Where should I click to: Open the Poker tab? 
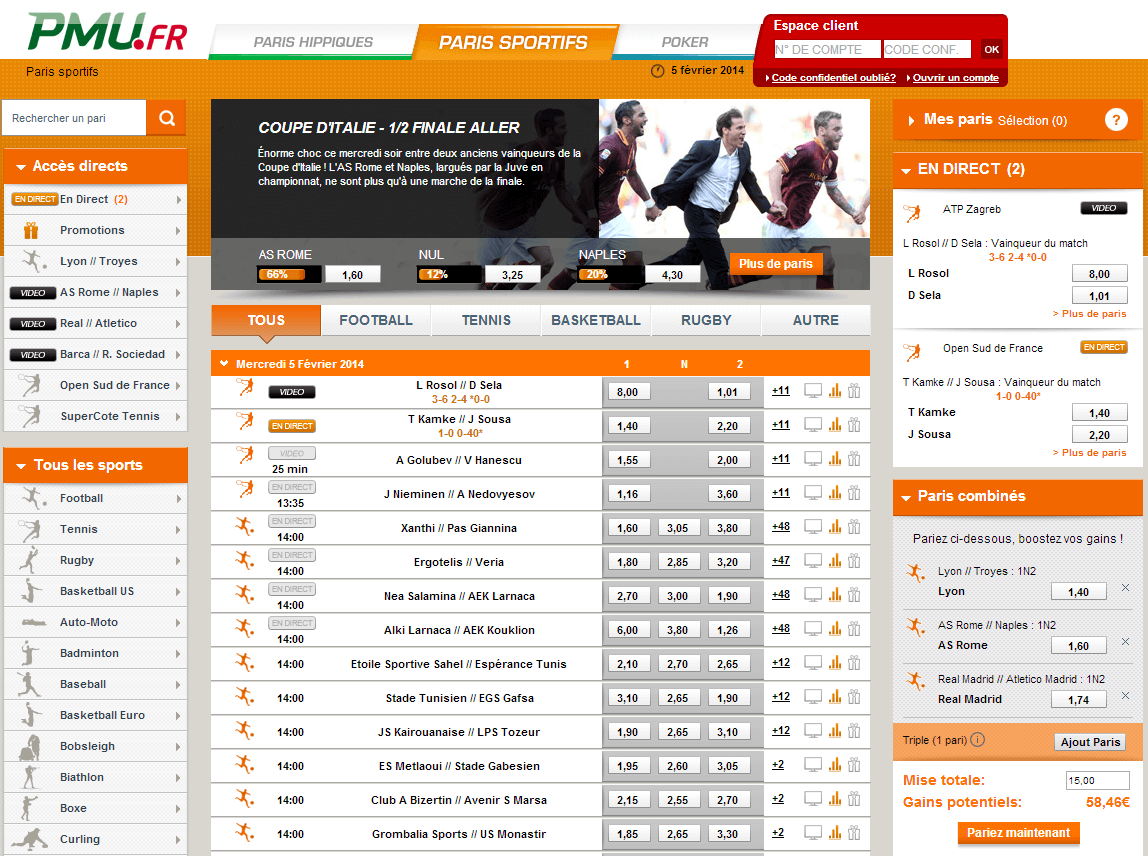coord(685,42)
